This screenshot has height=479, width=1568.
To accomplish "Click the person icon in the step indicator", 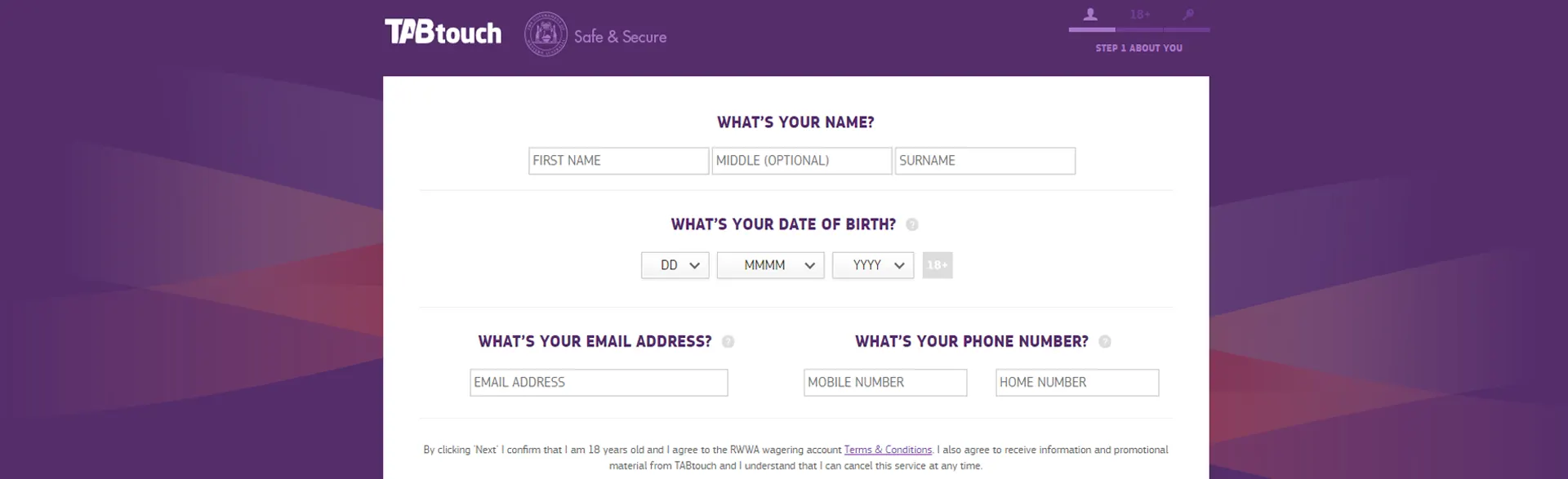I will (1090, 14).
